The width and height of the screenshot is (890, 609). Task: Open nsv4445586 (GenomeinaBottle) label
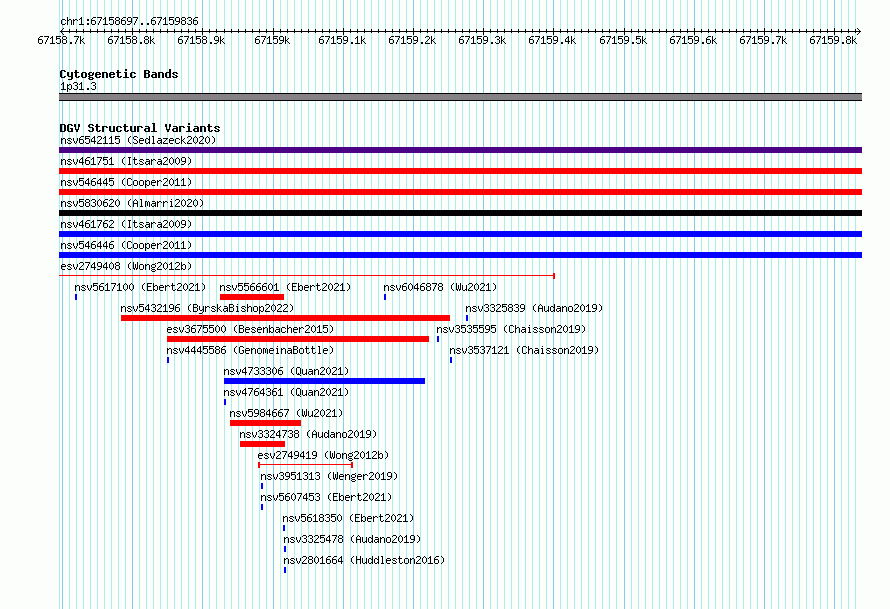point(250,350)
